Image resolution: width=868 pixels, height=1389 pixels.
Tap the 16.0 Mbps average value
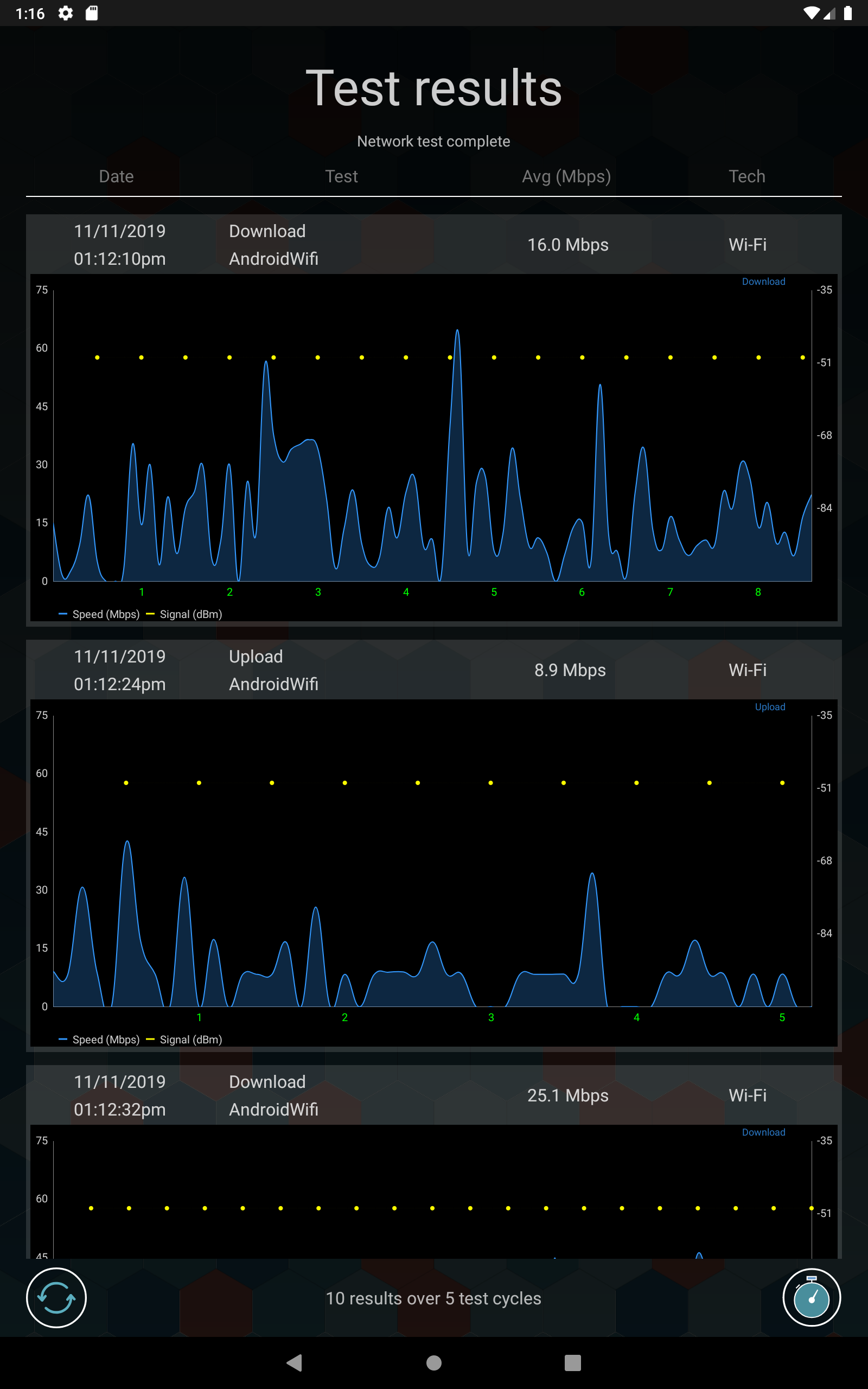coord(568,245)
